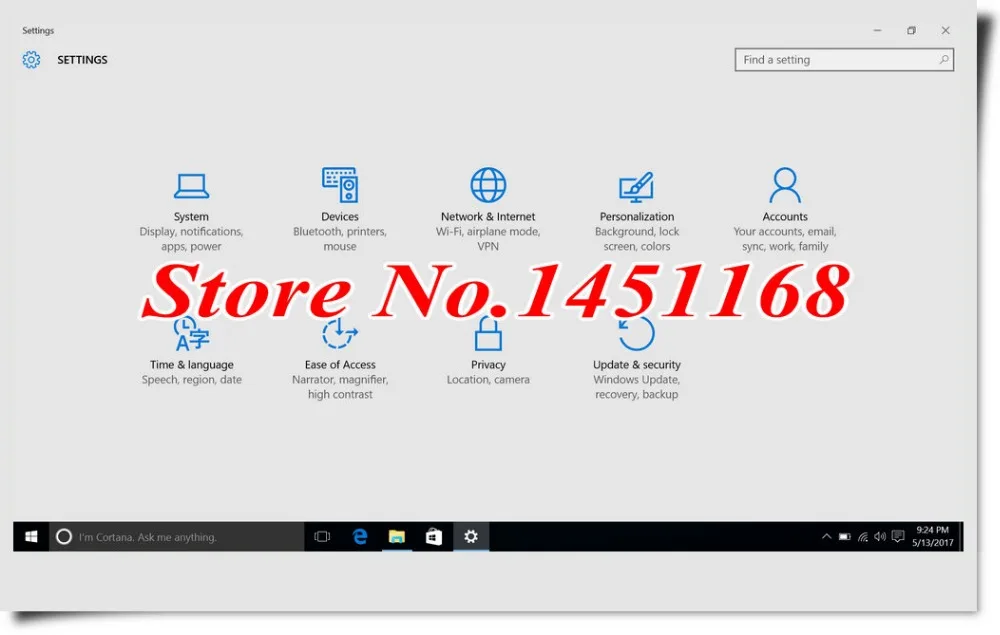Image resolution: width=1000 pixels, height=635 pixels.
Task: Show hidden system tray icons
Action: coord(826,536)
